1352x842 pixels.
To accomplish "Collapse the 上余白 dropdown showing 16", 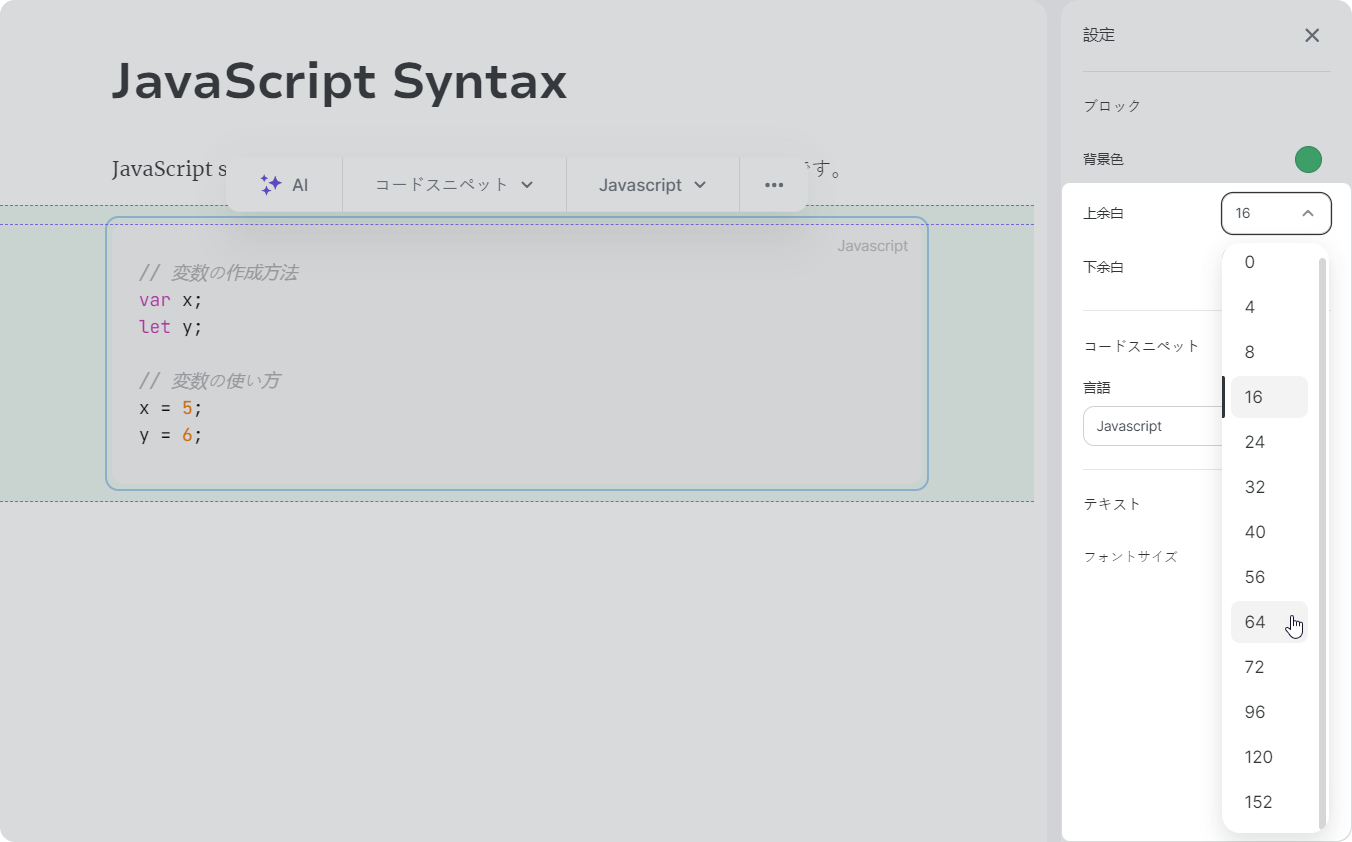I will coord(1276,213).
